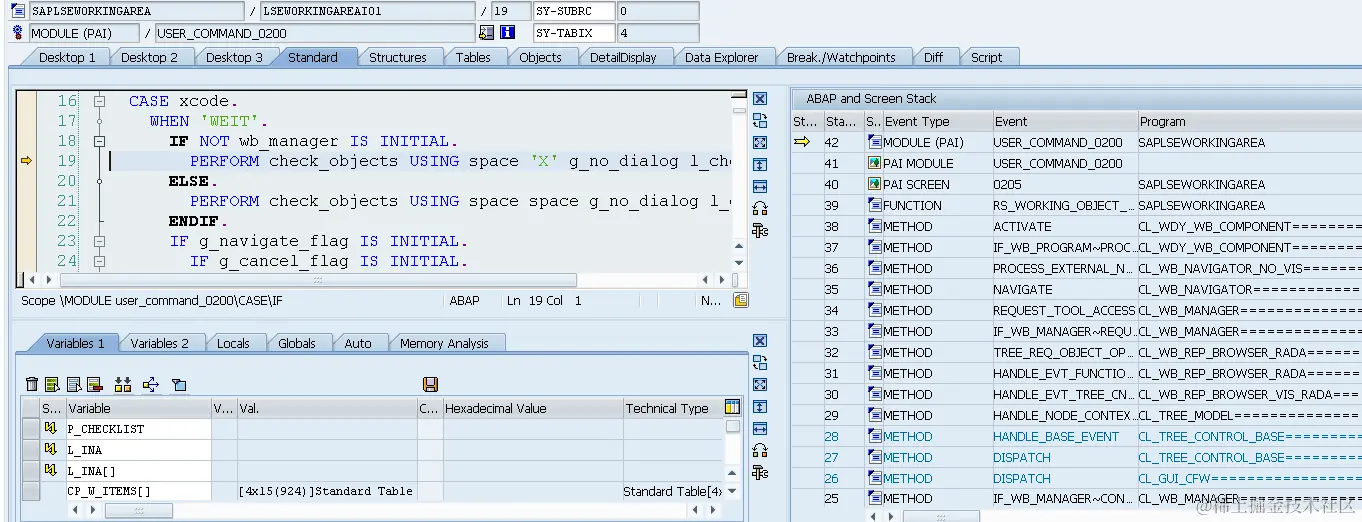
Task: Select the CP_W_ITEMS[] row selector button
Action: [x=31, y=491]
